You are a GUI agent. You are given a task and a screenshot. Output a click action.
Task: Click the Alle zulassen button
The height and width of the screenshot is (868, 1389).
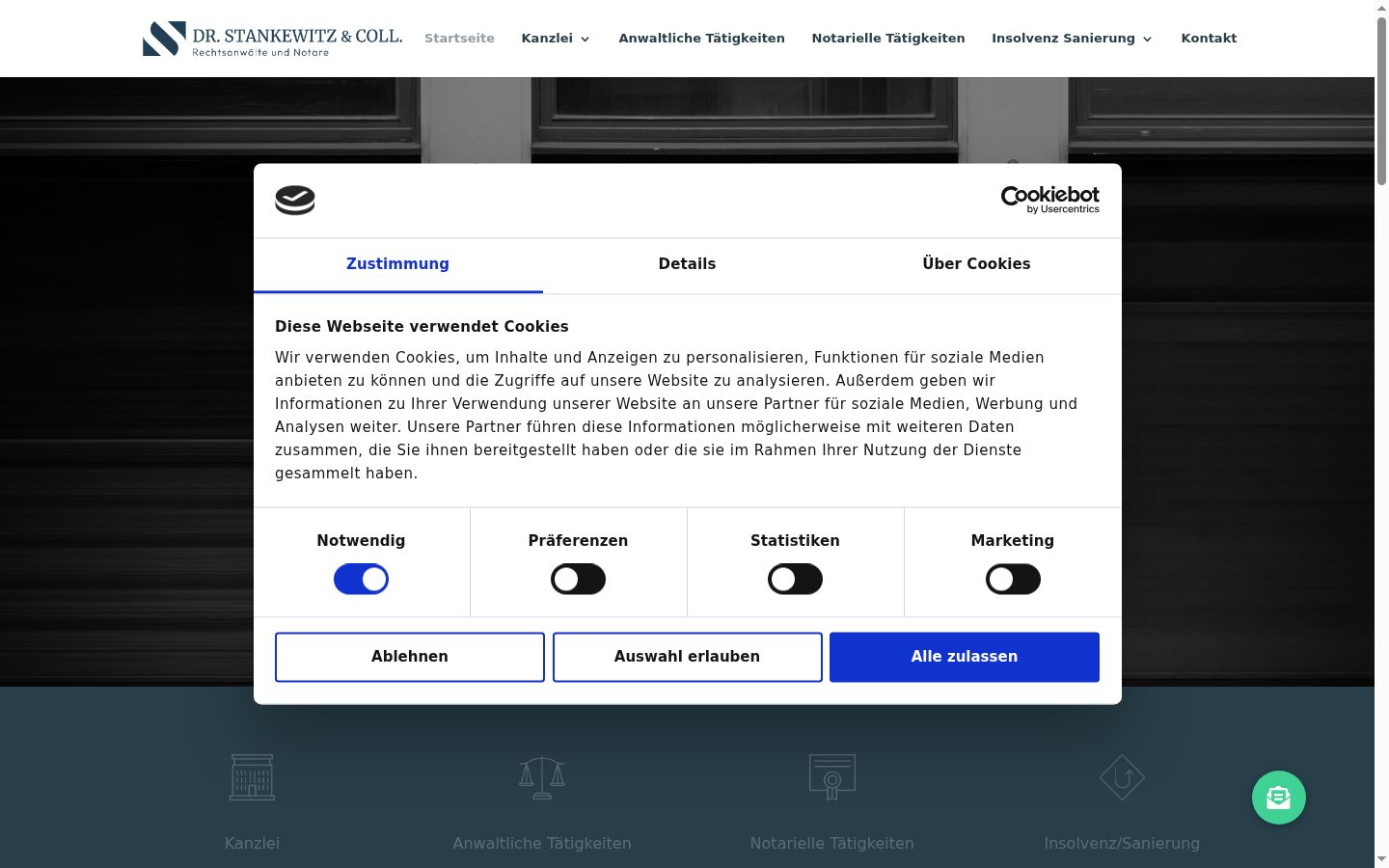(965, 657)
